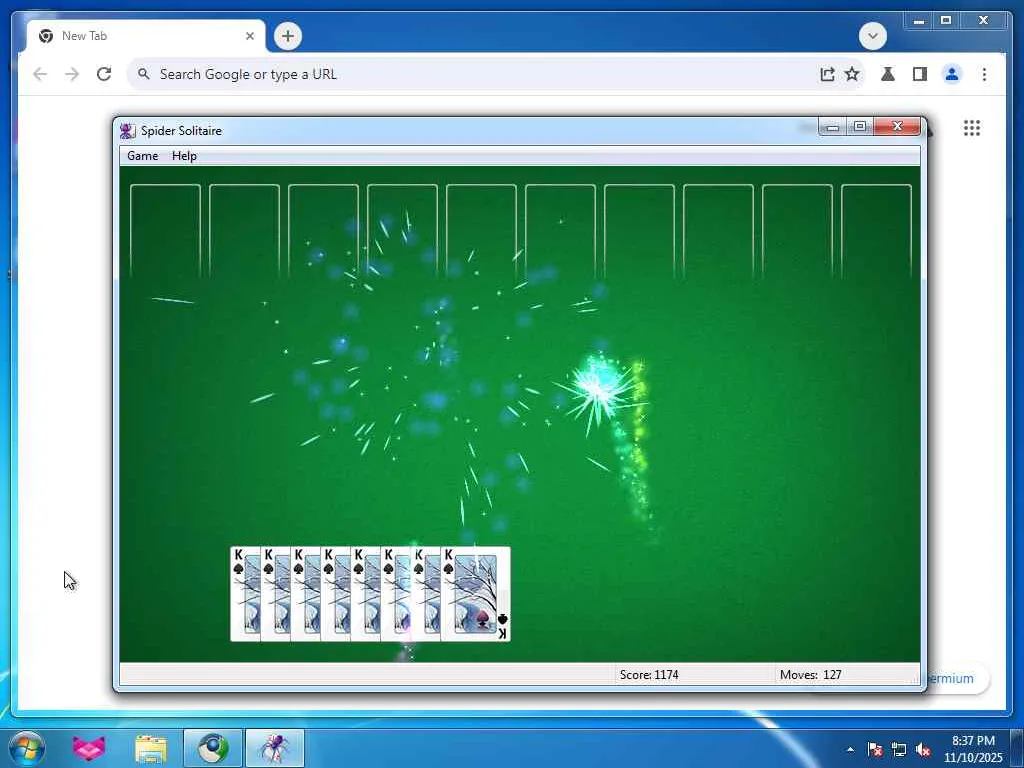
Task: Open the clock showing 8:37 PM
Action: point(973,748)
